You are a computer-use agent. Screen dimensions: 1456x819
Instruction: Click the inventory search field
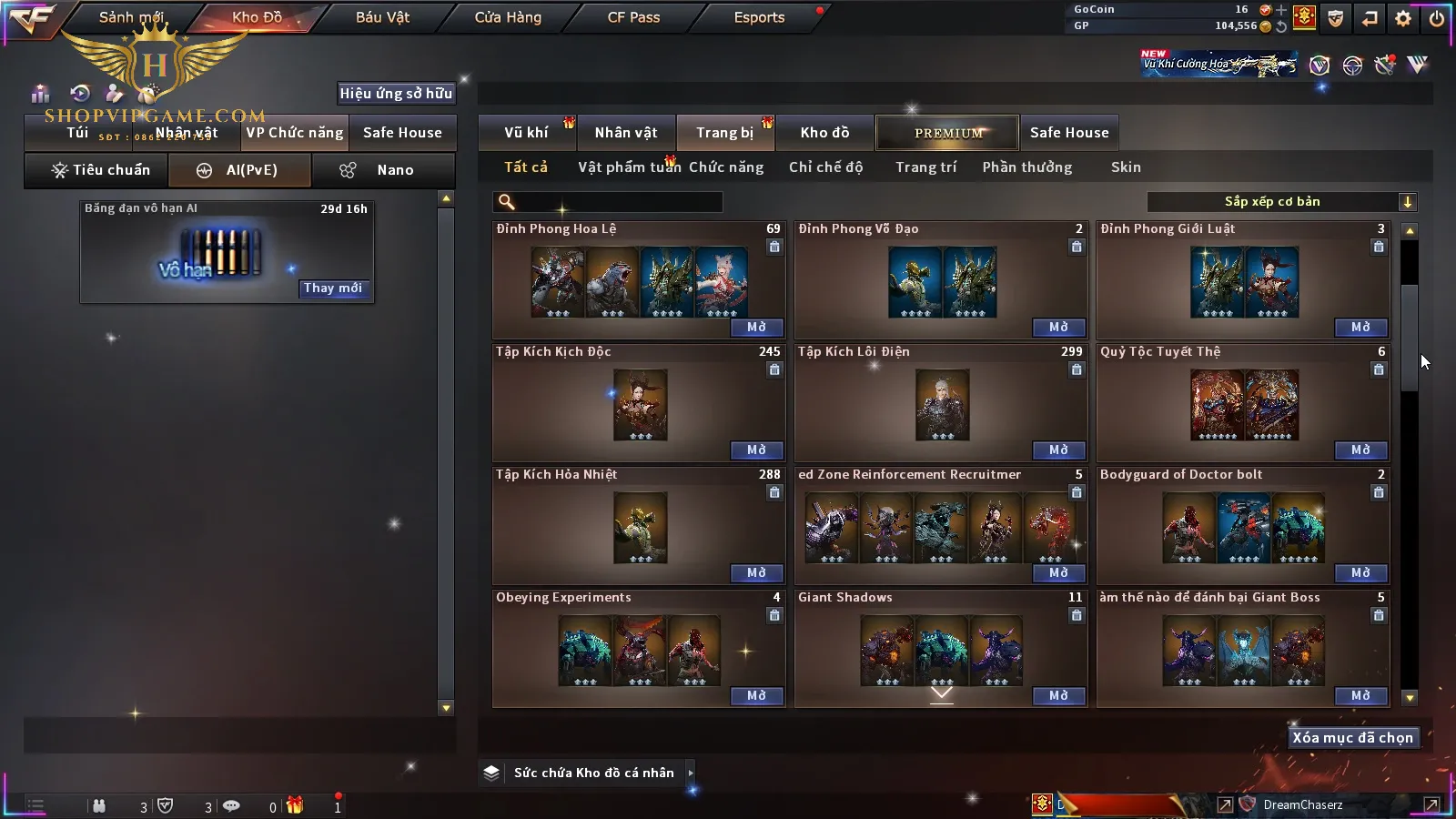[608, 202]
